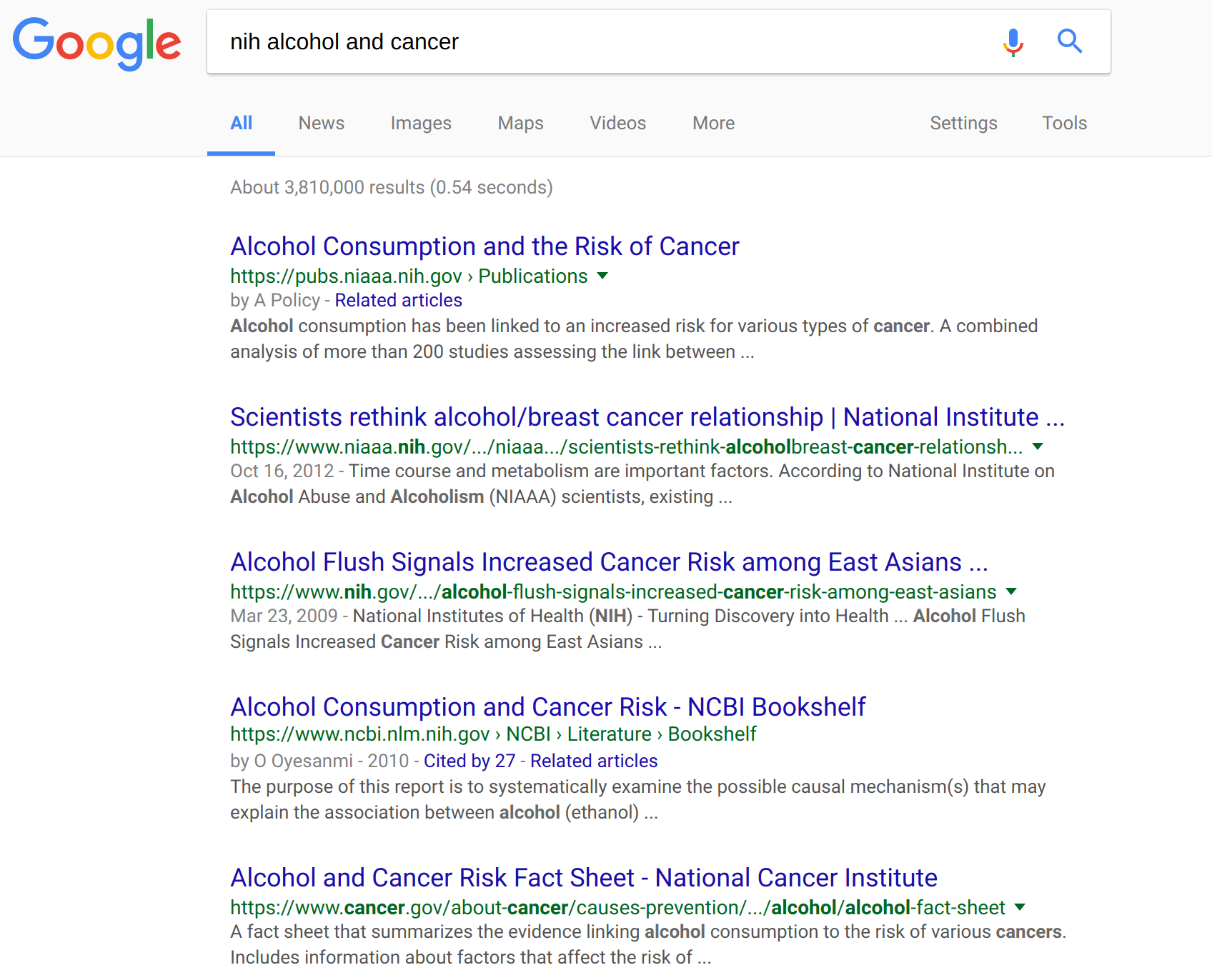Open the Maps tab

tap(521, 123)
